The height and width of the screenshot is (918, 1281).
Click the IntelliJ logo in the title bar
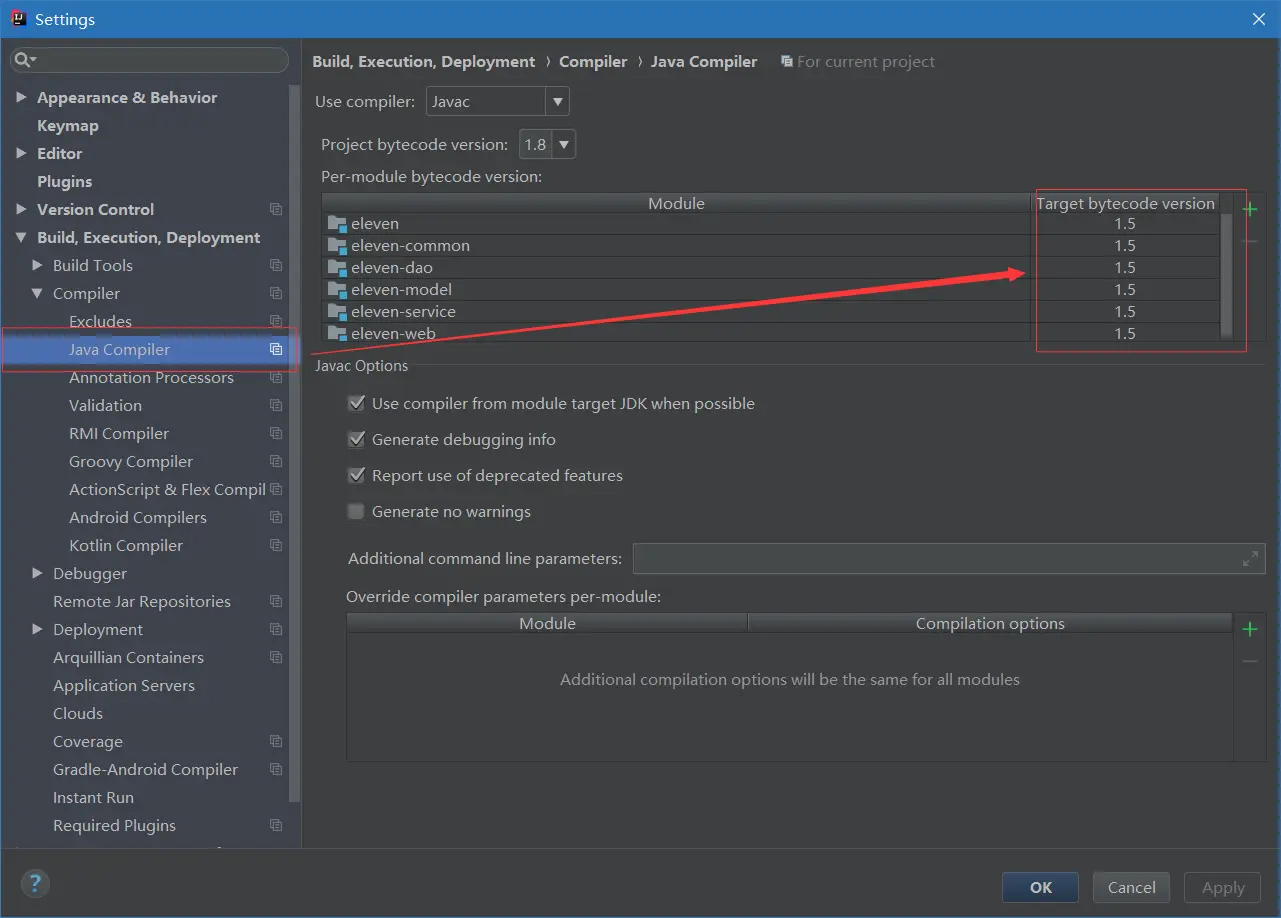(18, 19)
